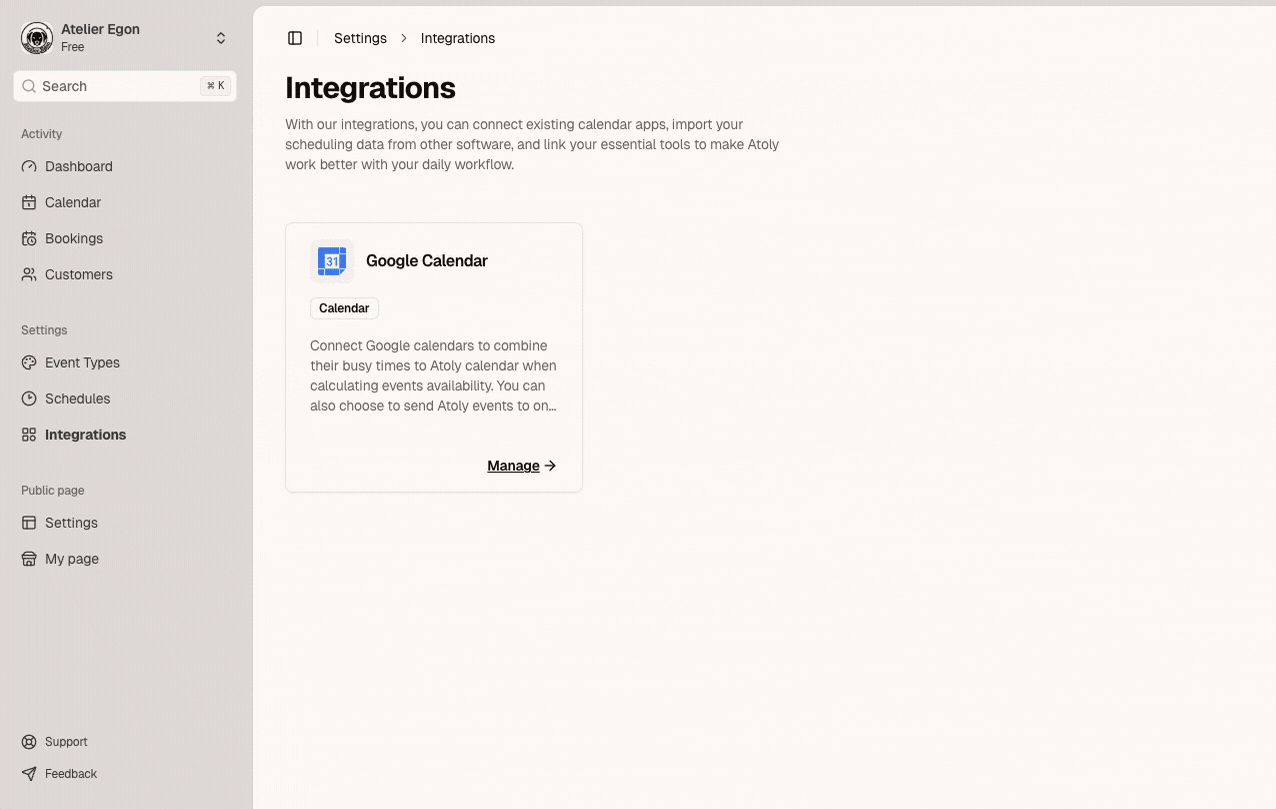Click the My page storefront icon

[x=29, y=559]
